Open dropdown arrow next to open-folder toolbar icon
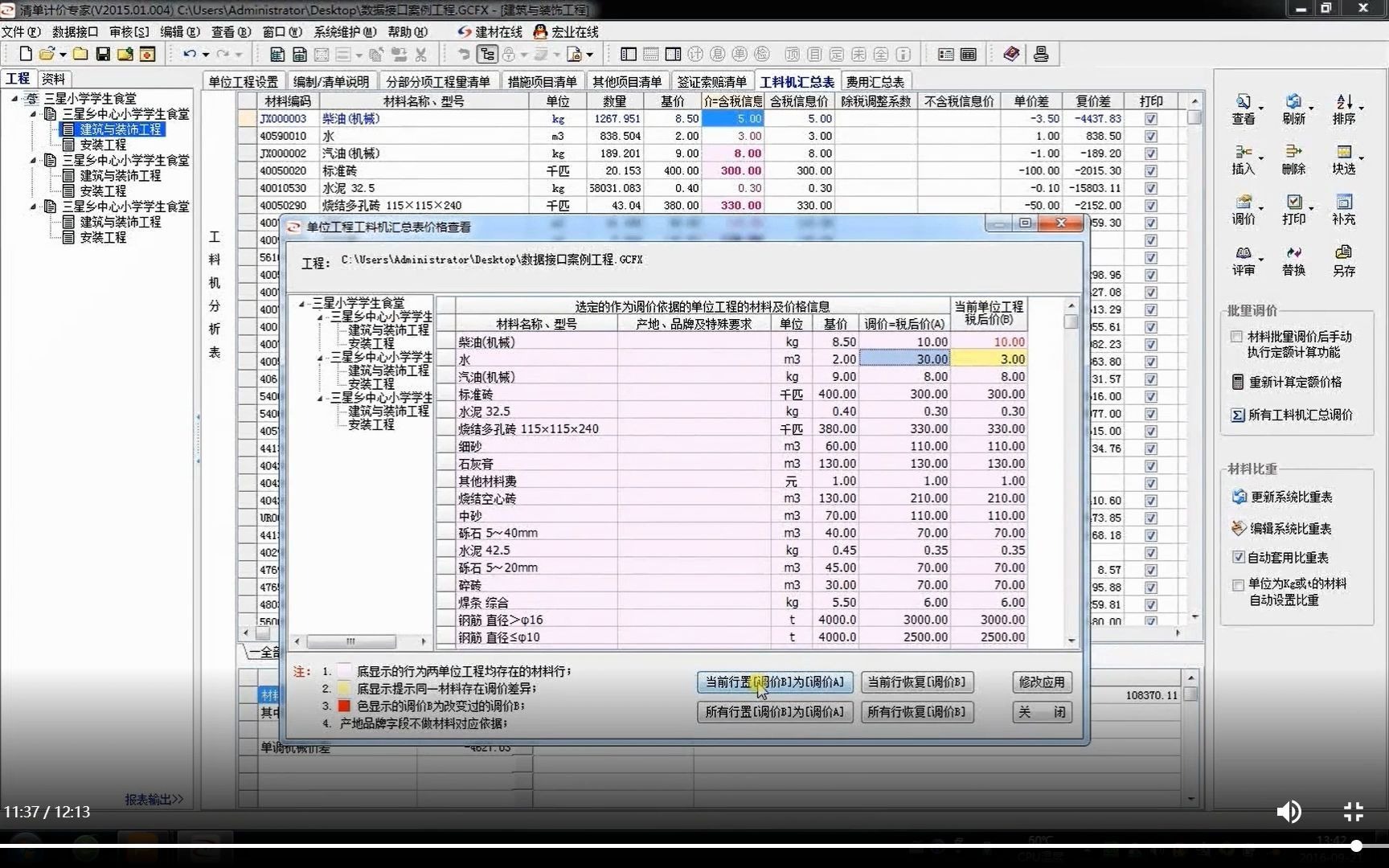The height and width of the screenshot is (868, 1389). 63,55
